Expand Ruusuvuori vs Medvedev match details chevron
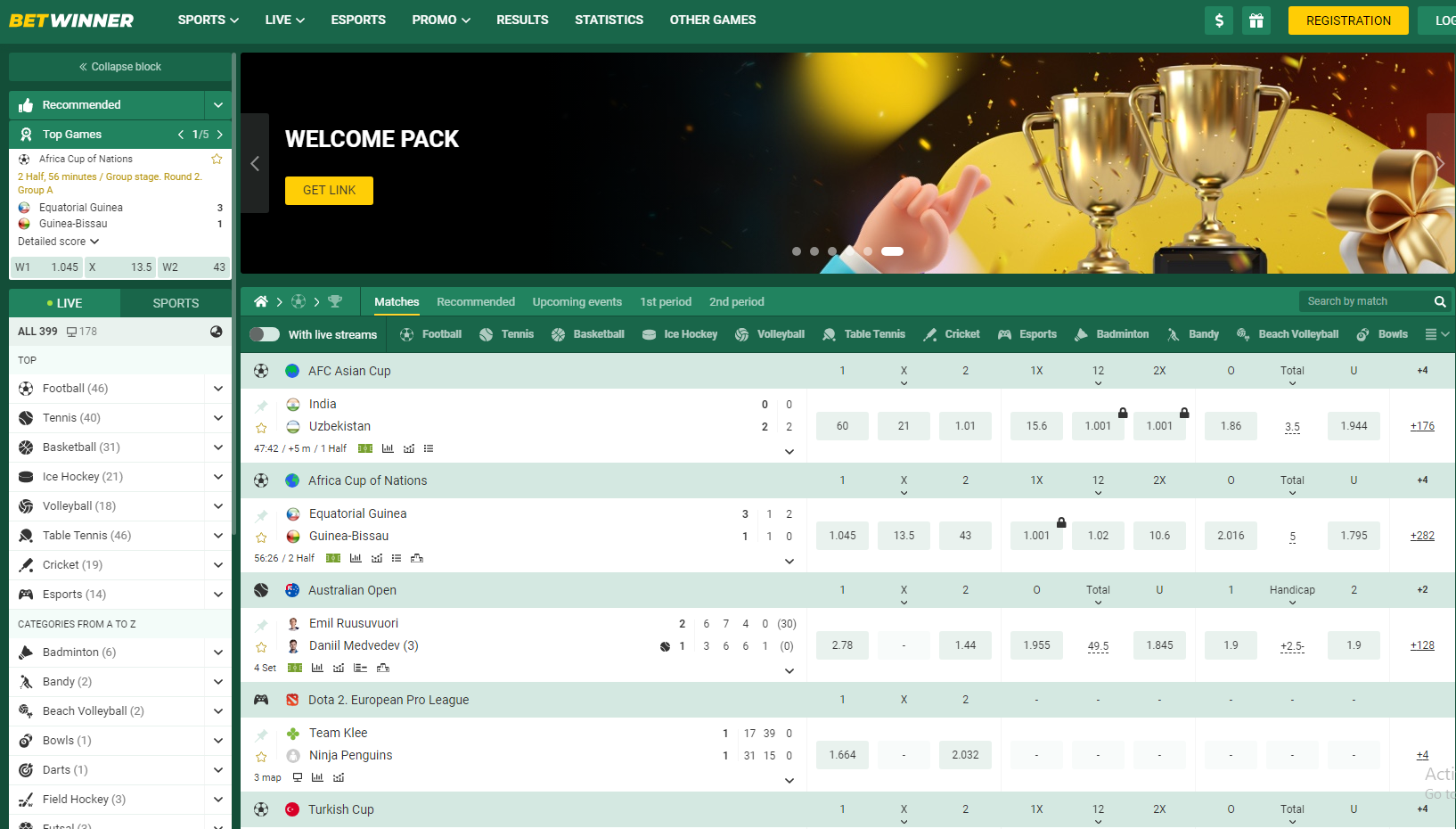 789,670
